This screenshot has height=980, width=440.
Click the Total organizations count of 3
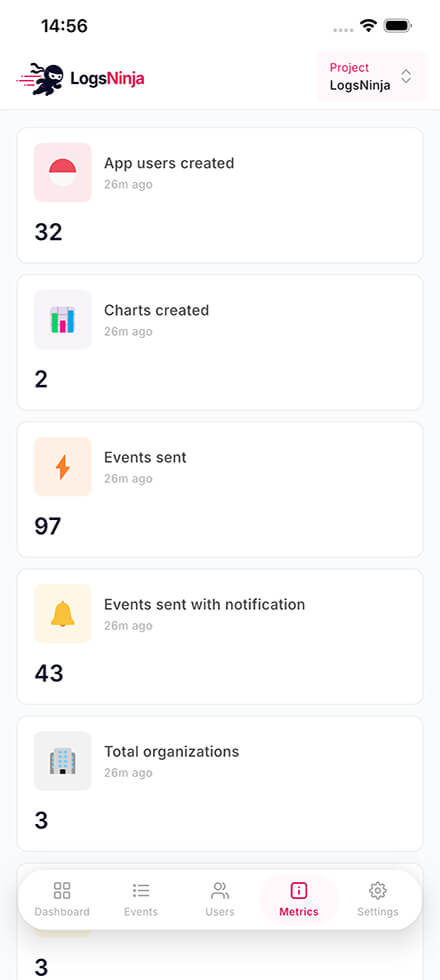(41, 821)
